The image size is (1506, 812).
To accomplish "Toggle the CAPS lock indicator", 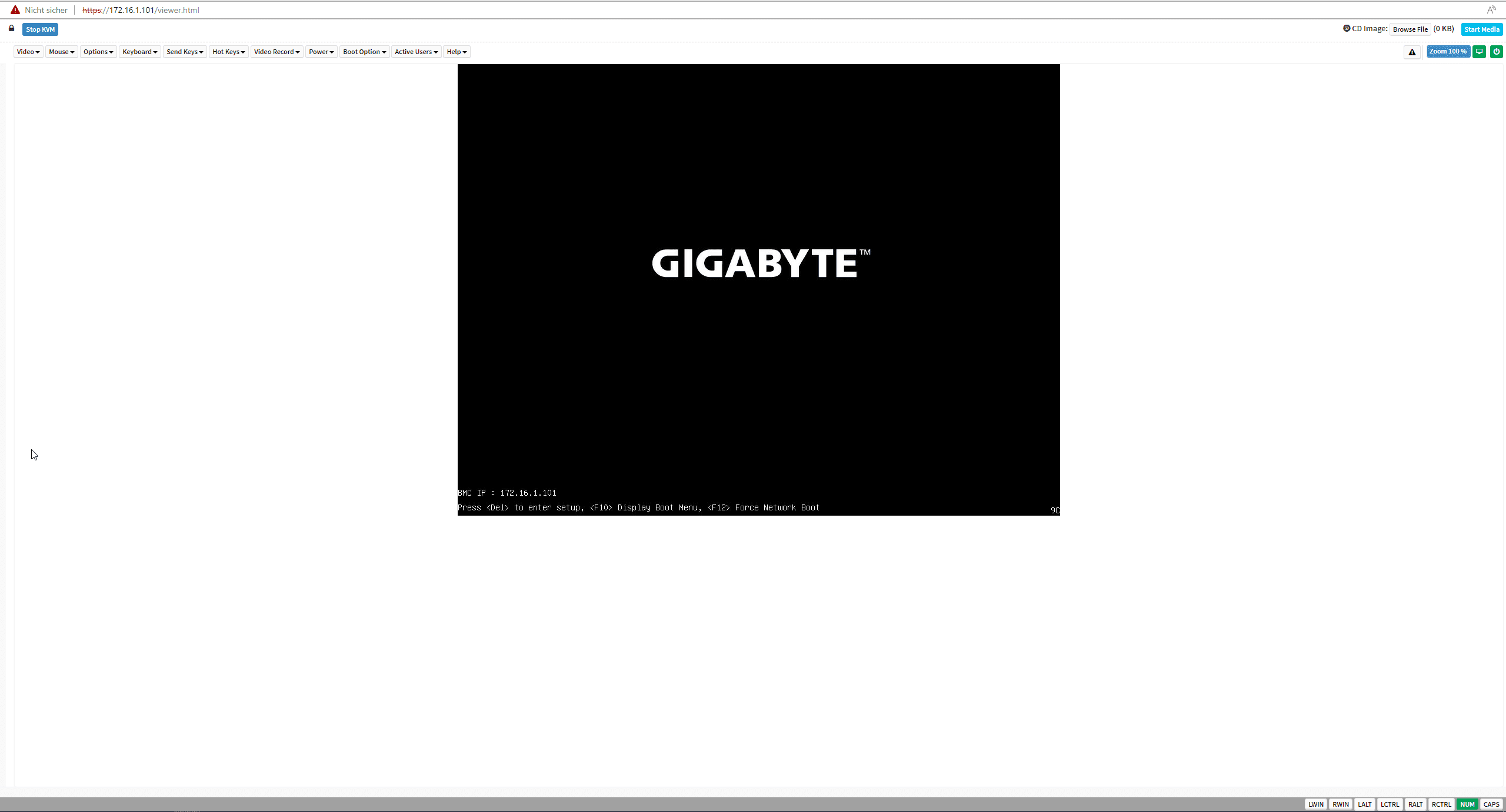I will tap(1491, 804).
